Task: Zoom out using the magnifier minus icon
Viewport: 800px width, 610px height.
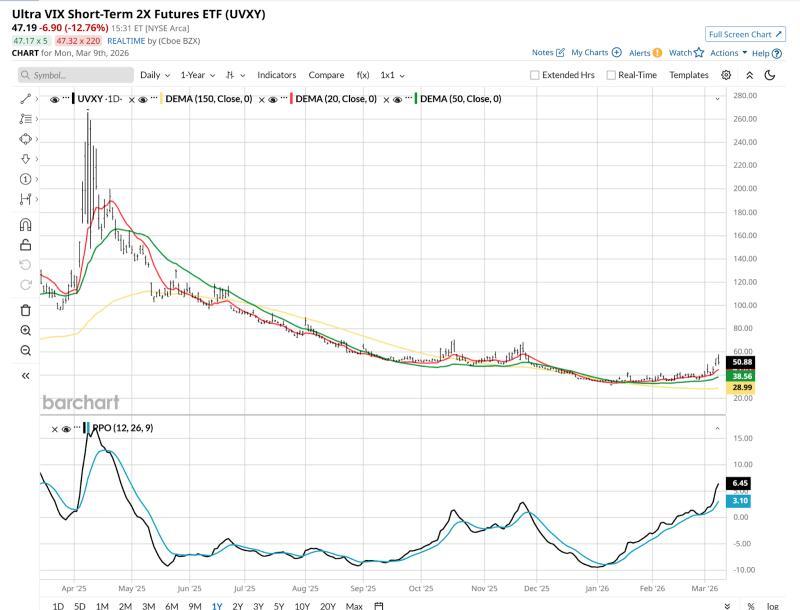Action: point(25,351)
